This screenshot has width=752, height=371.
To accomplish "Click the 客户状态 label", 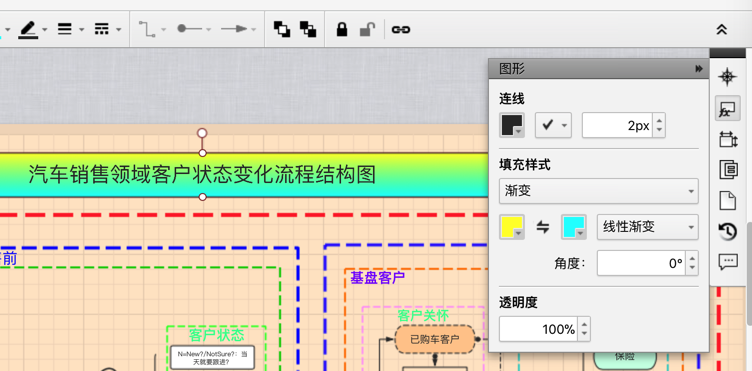I will [x=216, y=334].
